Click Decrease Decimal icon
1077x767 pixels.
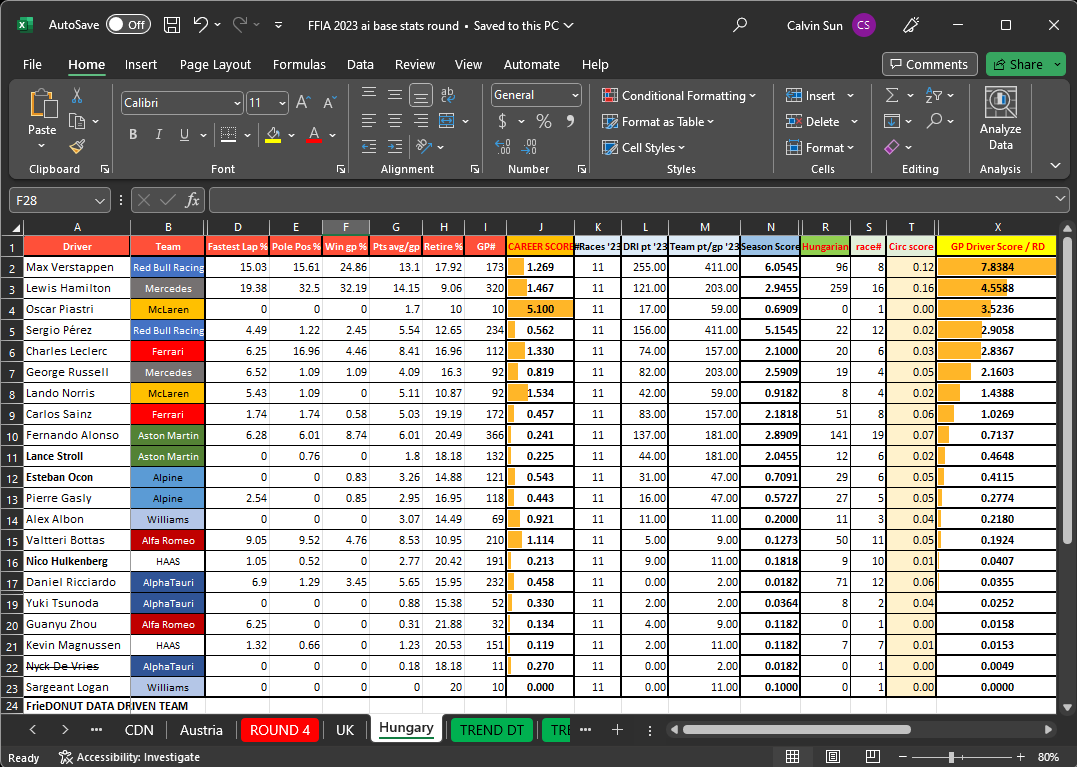529,146
